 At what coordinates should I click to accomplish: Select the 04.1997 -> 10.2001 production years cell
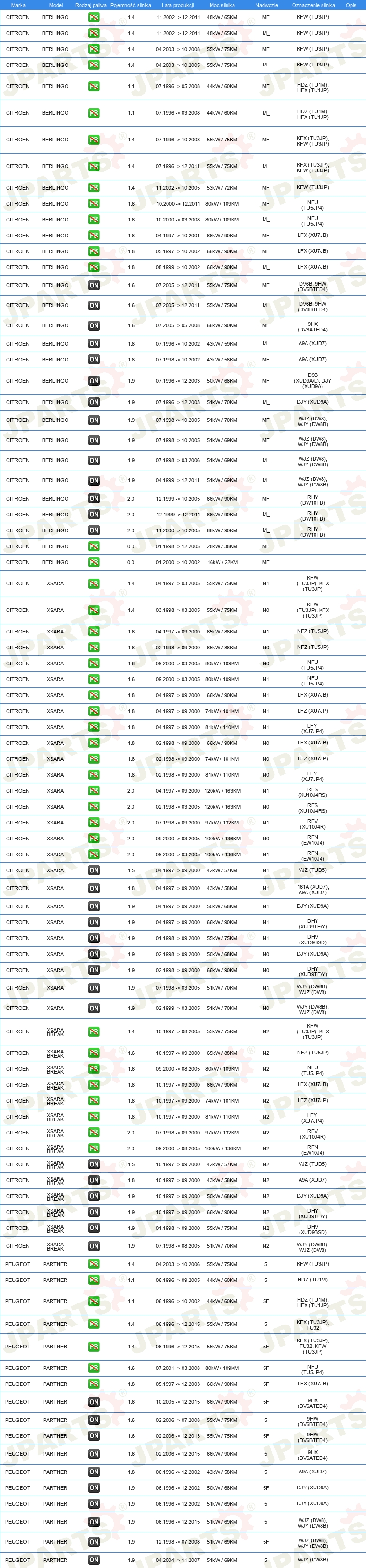[x=177, y=236]
